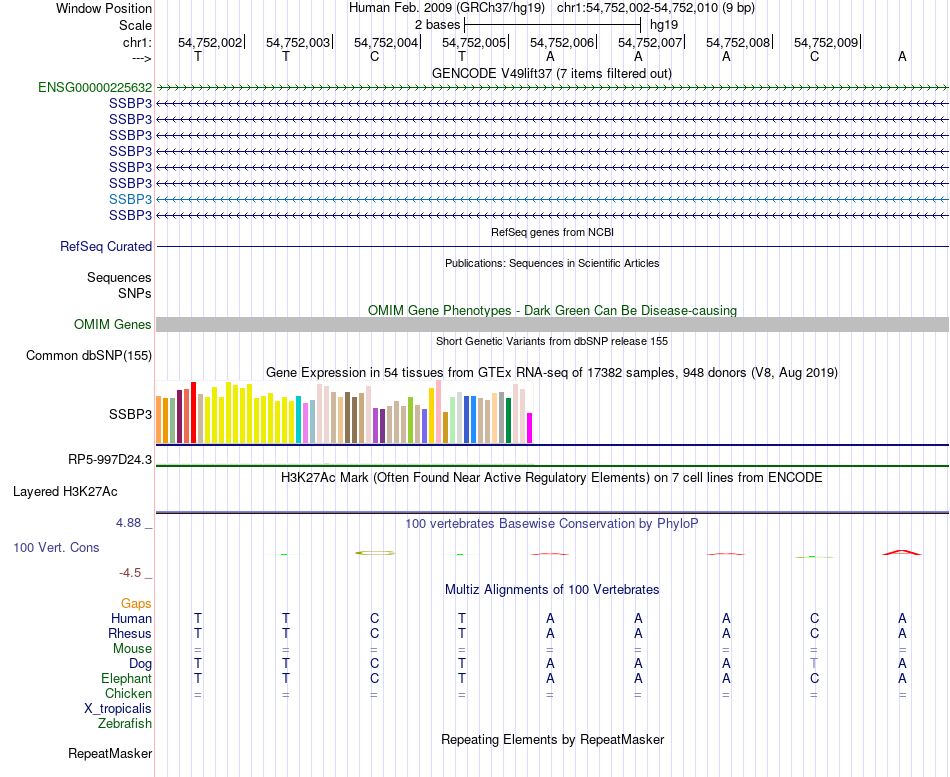Screen dimensions: 950x777
Task: Click the red PhyloP peak at last base
Action: pos(902,552)
